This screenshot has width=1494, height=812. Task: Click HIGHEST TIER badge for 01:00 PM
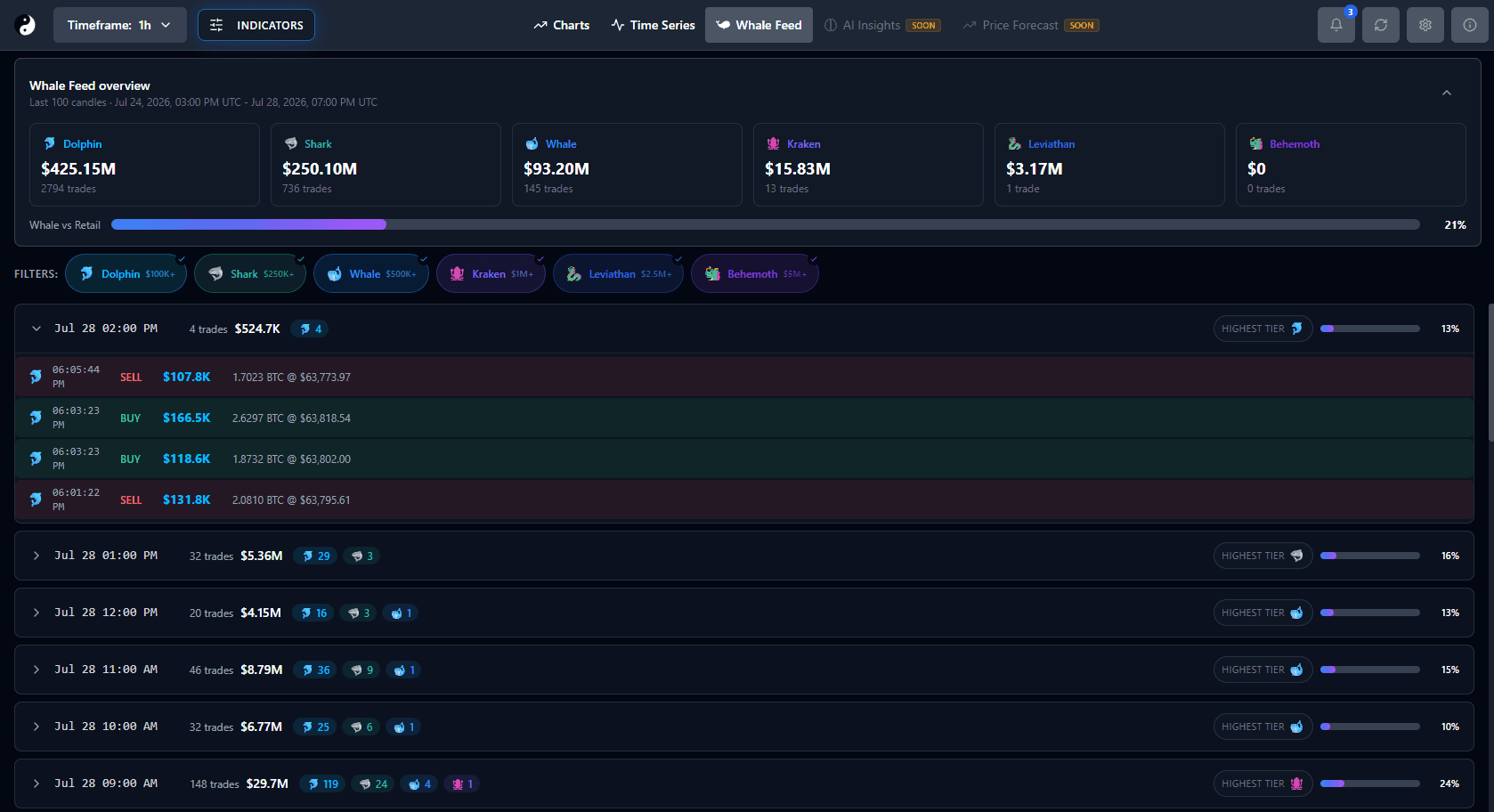tap(1263, 556)
